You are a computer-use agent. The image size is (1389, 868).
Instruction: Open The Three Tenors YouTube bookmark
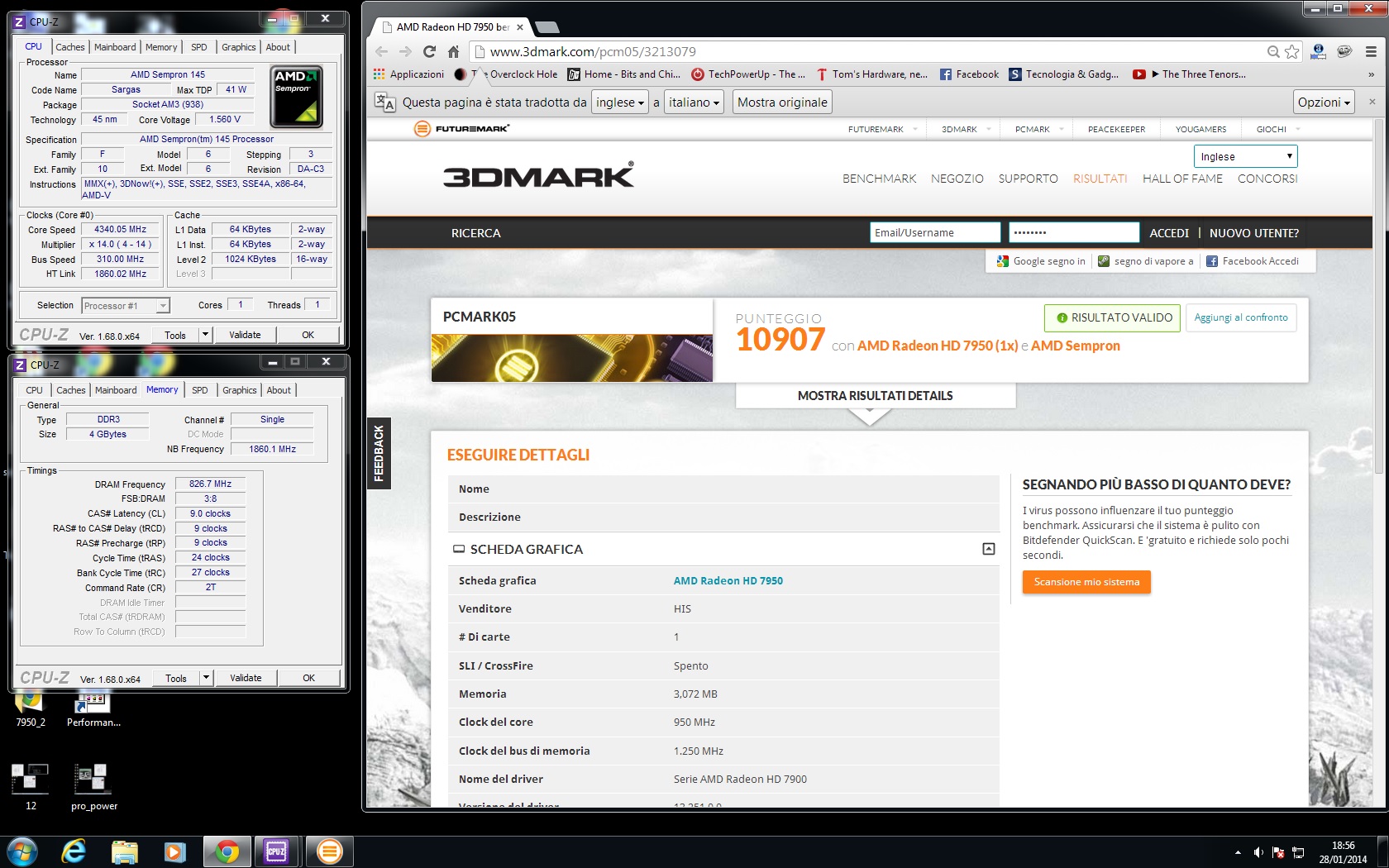[1189, 74]
